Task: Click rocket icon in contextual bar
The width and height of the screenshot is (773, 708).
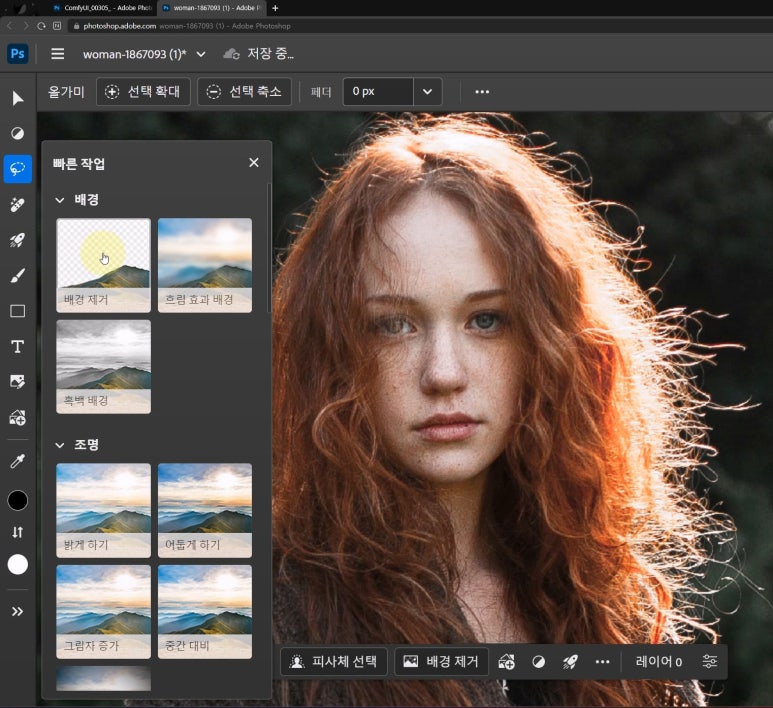Action: [570, 662]
